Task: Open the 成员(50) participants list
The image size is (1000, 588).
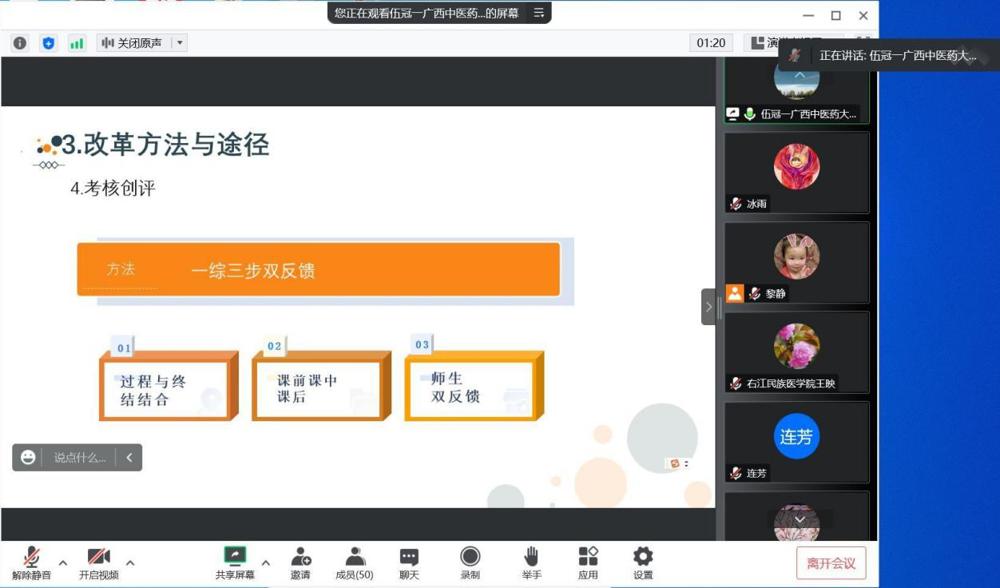Action: [354, 560]
